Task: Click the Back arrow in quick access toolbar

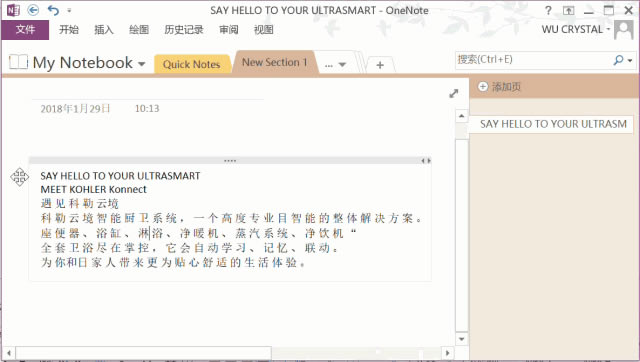Action: click(33, 10)
